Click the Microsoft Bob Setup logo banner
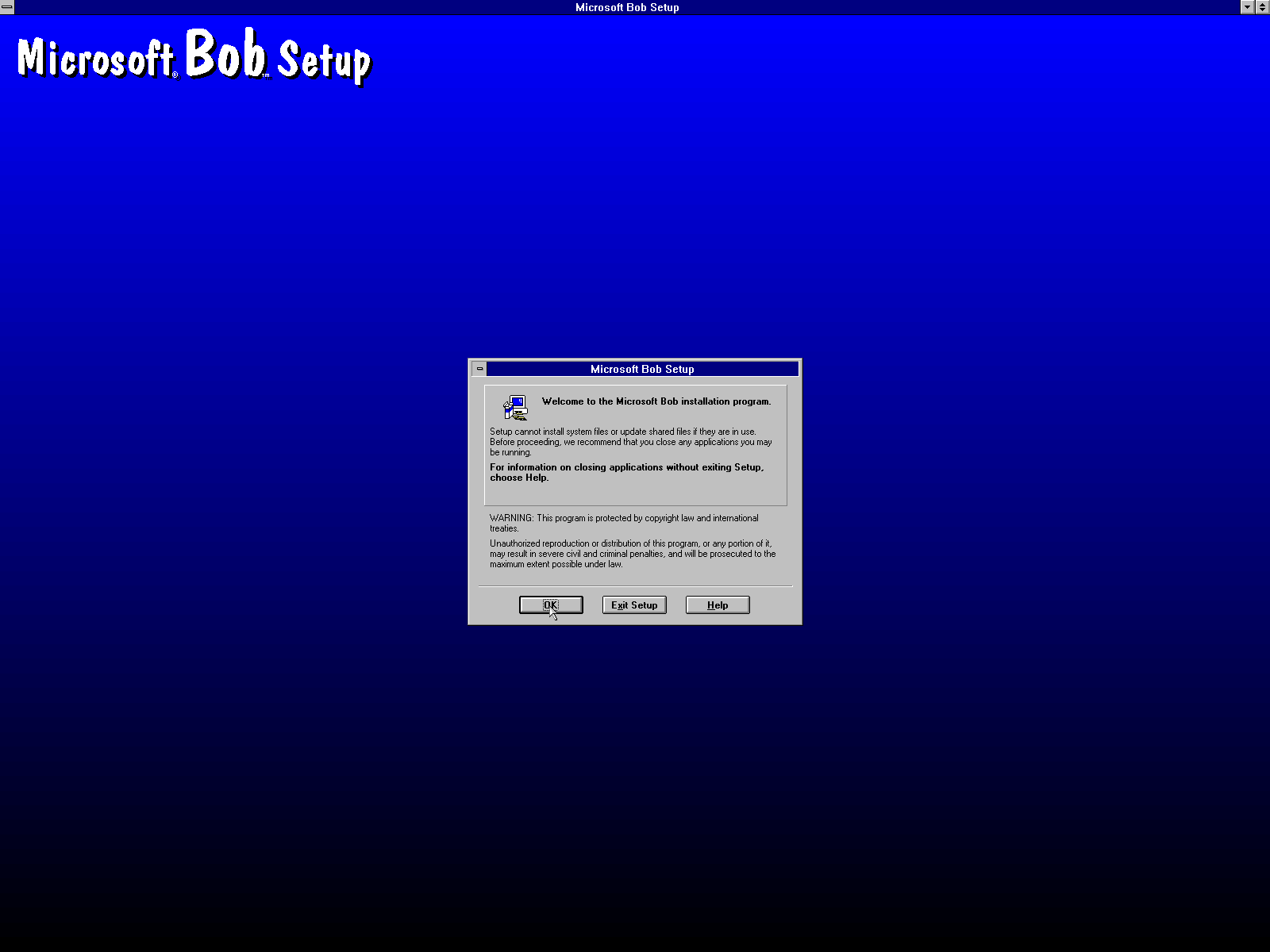Viewport: 1270px width, 952px height. click(194, 57)
